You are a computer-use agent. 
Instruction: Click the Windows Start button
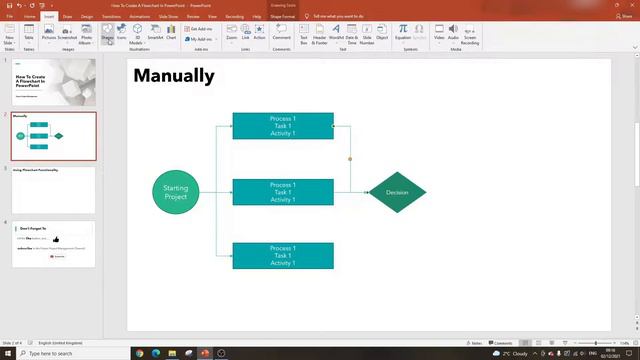8,353
